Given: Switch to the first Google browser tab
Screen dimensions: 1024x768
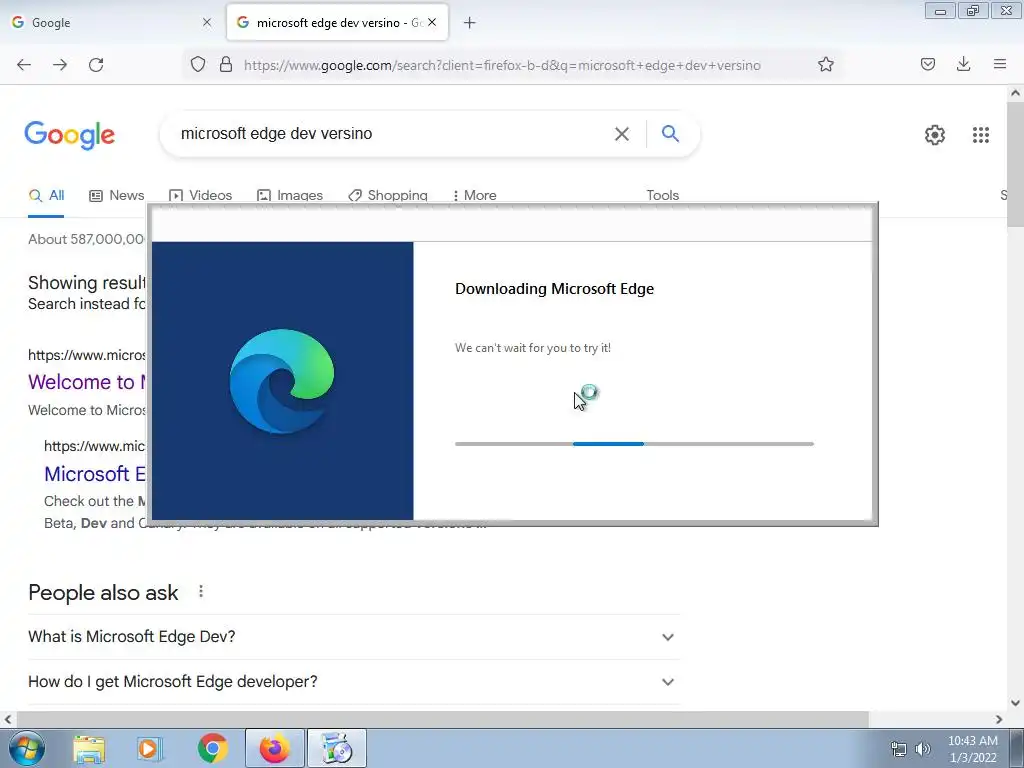Looking at the screenshot, I should pyautogui.click(x=112, y=23).
